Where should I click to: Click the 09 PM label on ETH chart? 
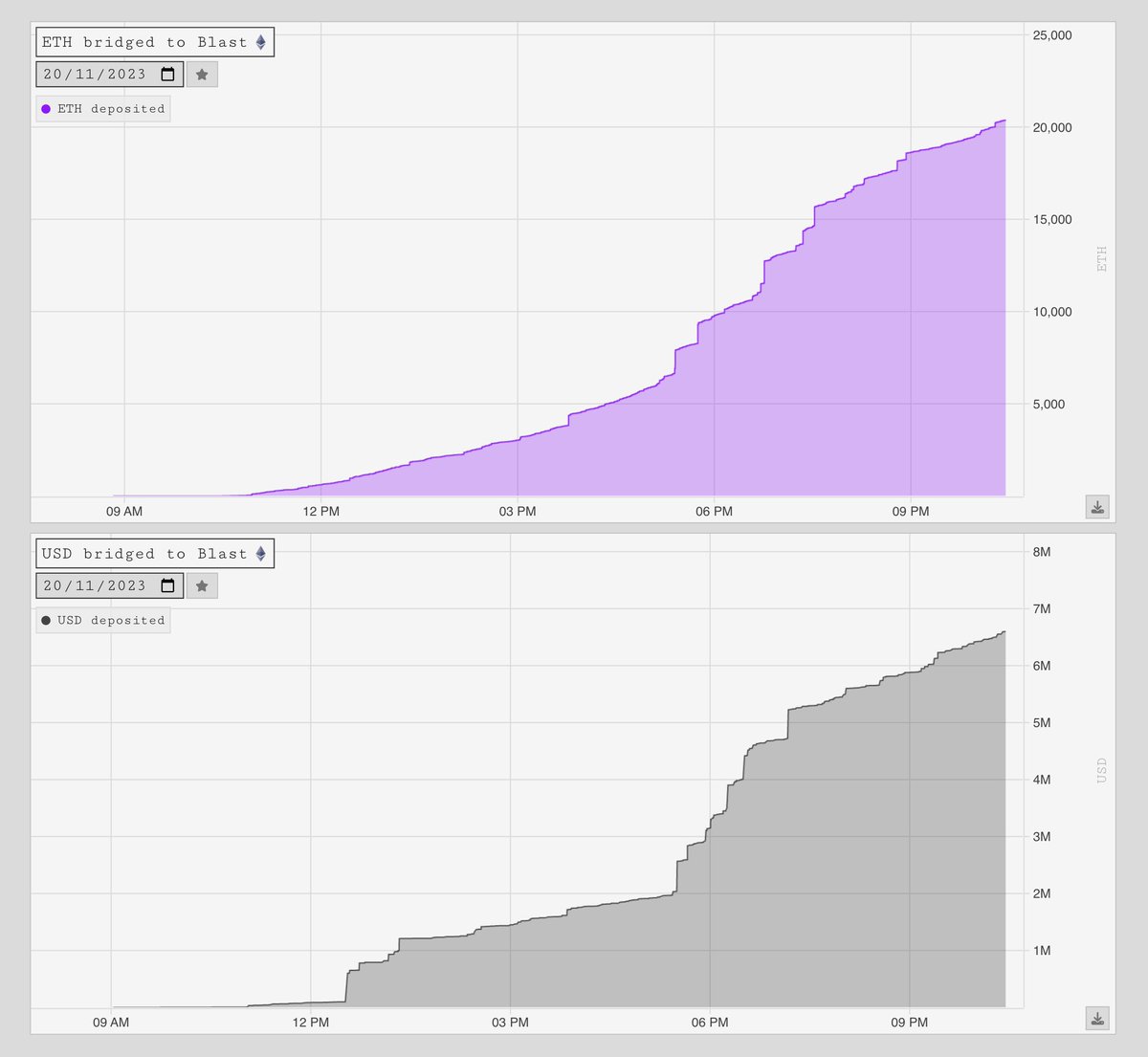[911, 512]
